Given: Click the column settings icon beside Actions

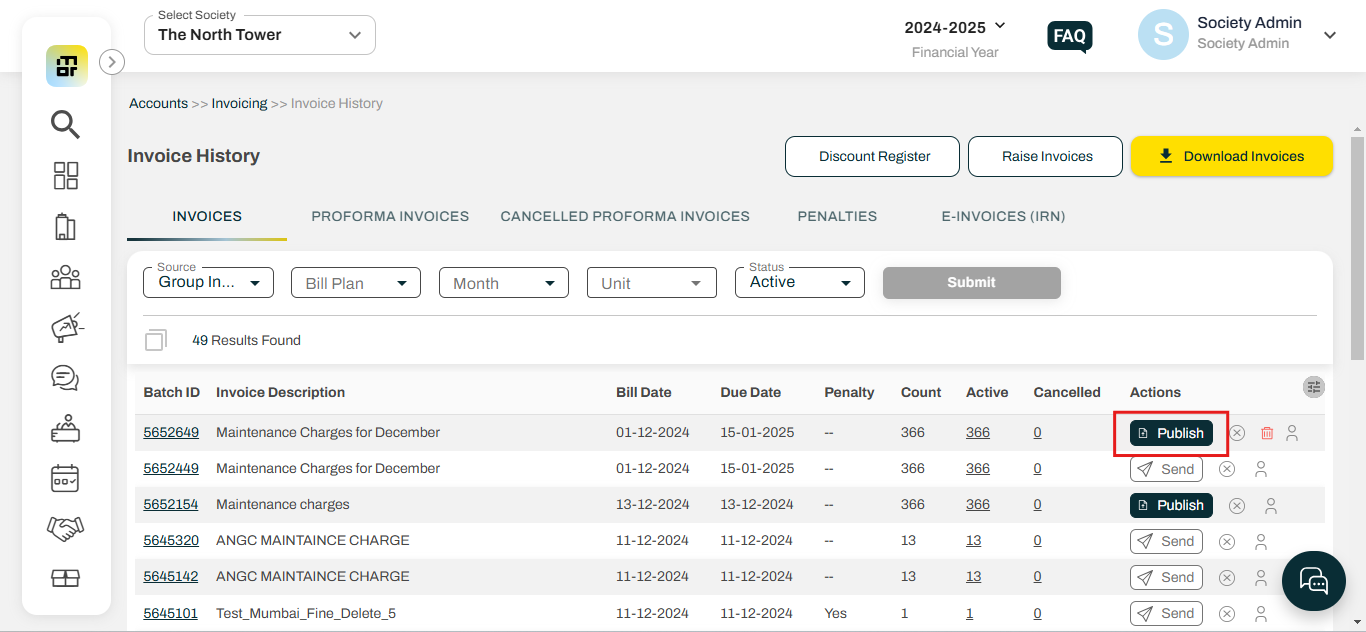Looking at the screenshot, I should point(1314,387).
